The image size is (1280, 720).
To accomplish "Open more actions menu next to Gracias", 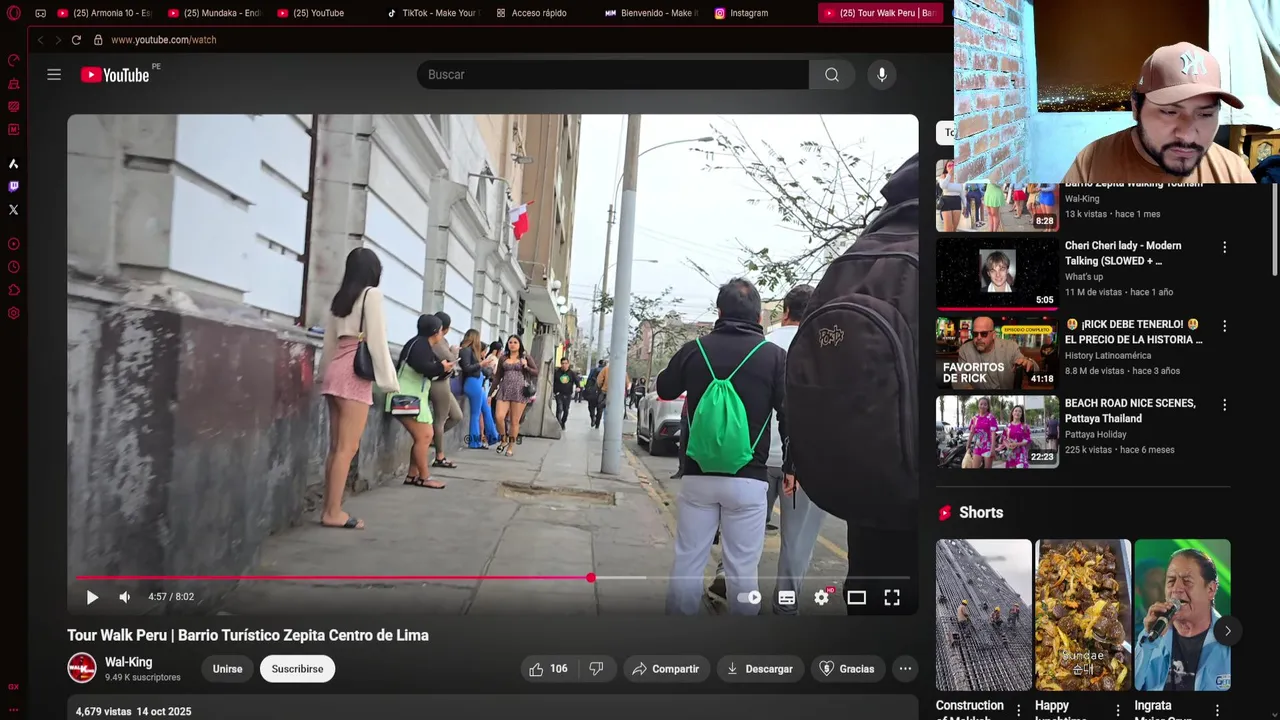I will point(905,669).
